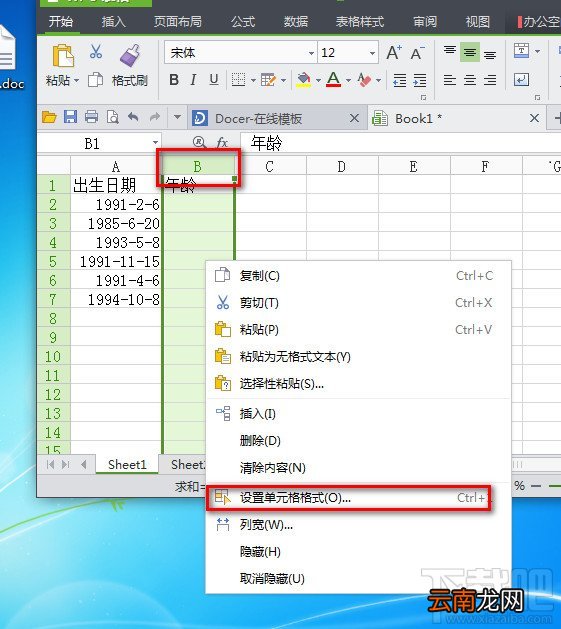Toggle bottom vertical alignment
The height and width of the screenshot is (629, 561).
click(x=490, y=53)
